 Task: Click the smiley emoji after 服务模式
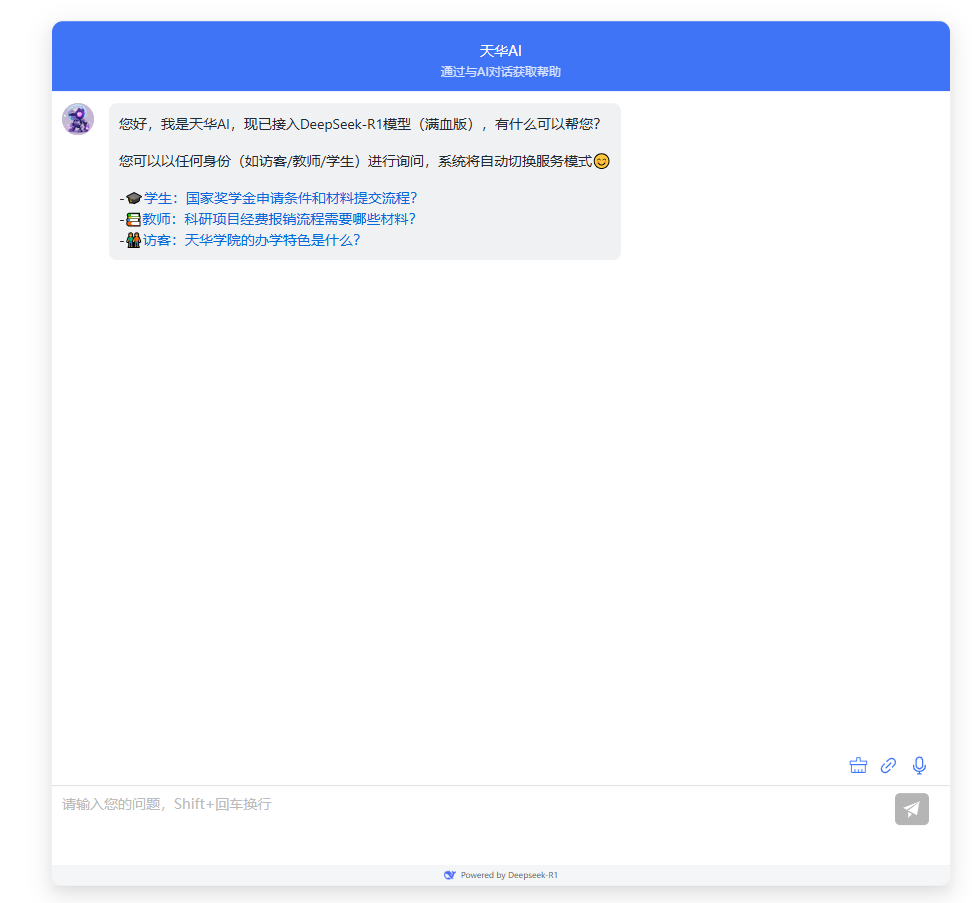click(x=601, y=161)
